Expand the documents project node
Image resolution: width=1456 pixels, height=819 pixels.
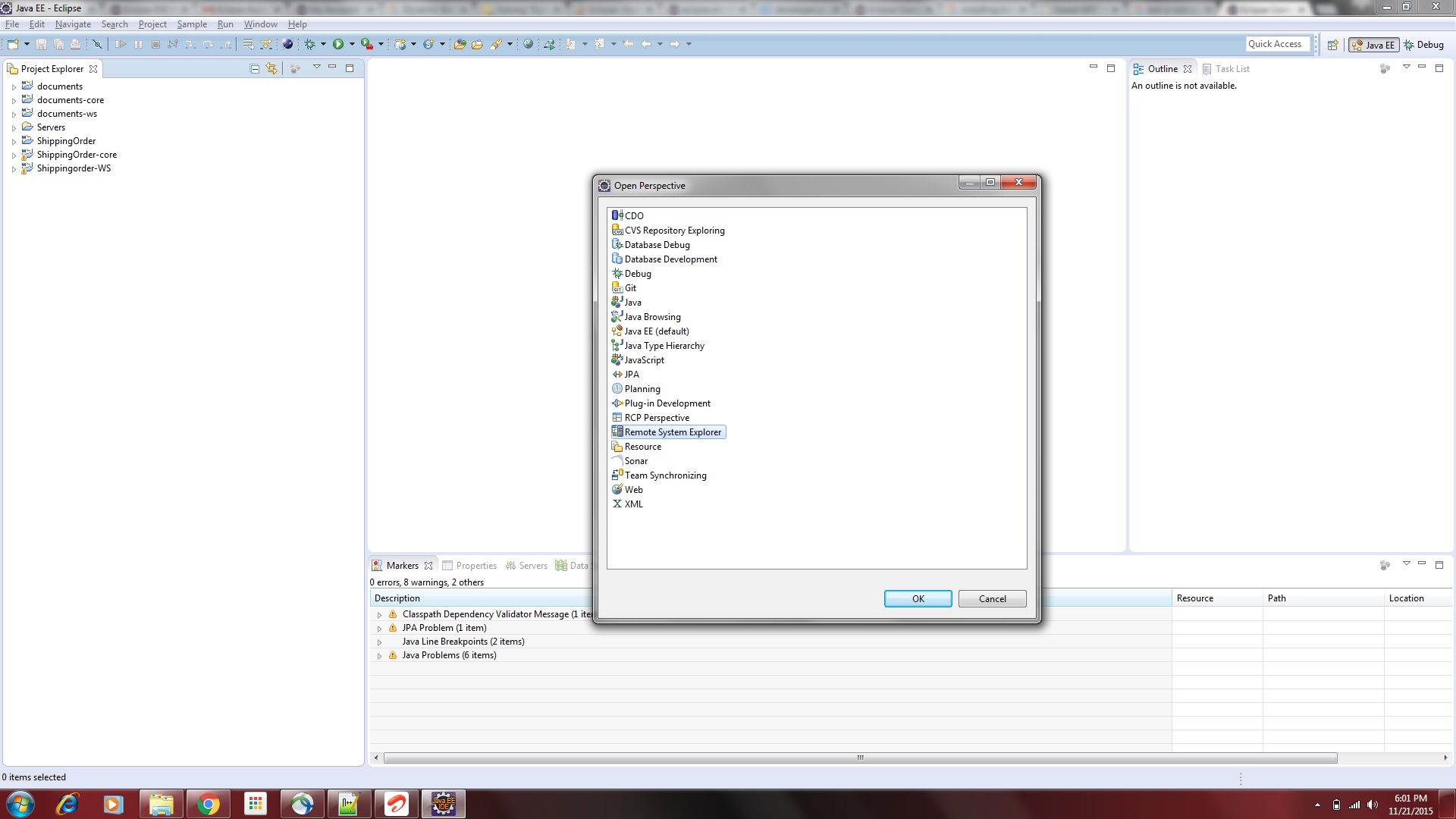coord(14,87)
